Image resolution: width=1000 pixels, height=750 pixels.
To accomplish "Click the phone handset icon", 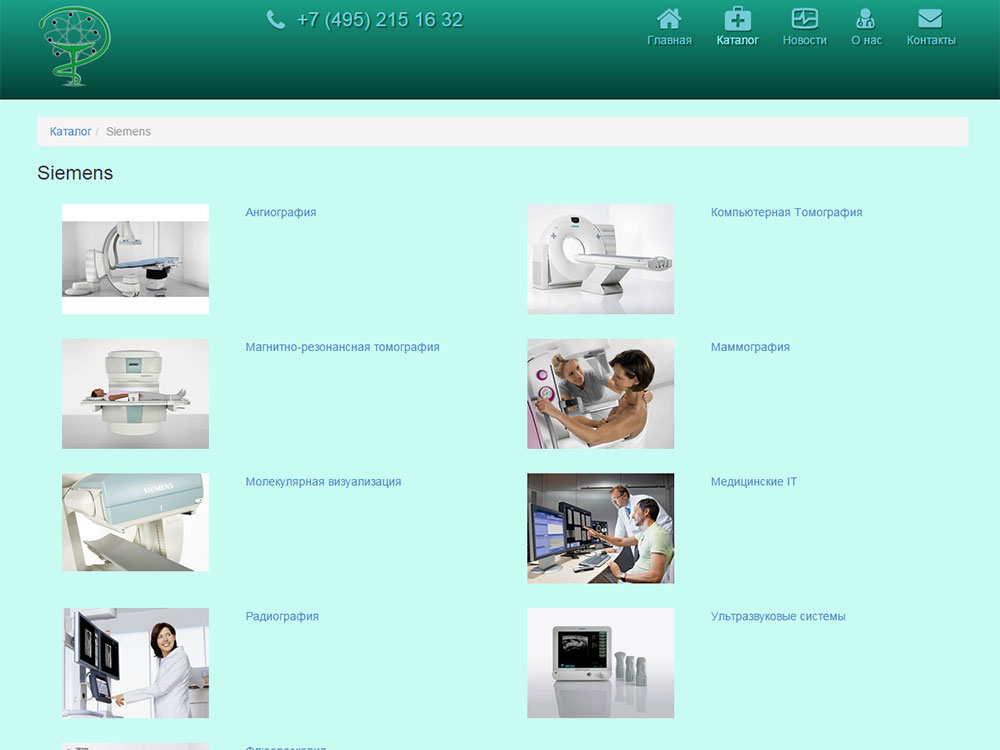I will (276, 20).
